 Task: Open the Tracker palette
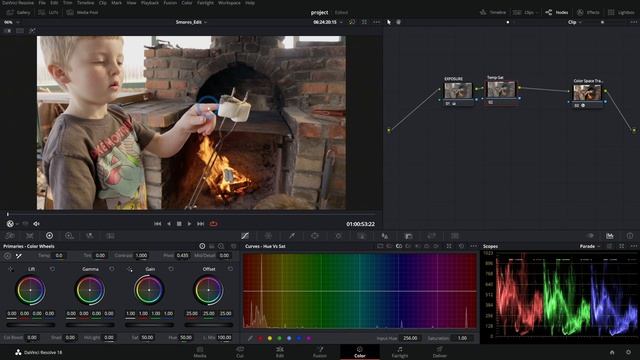tap(338, 236)
